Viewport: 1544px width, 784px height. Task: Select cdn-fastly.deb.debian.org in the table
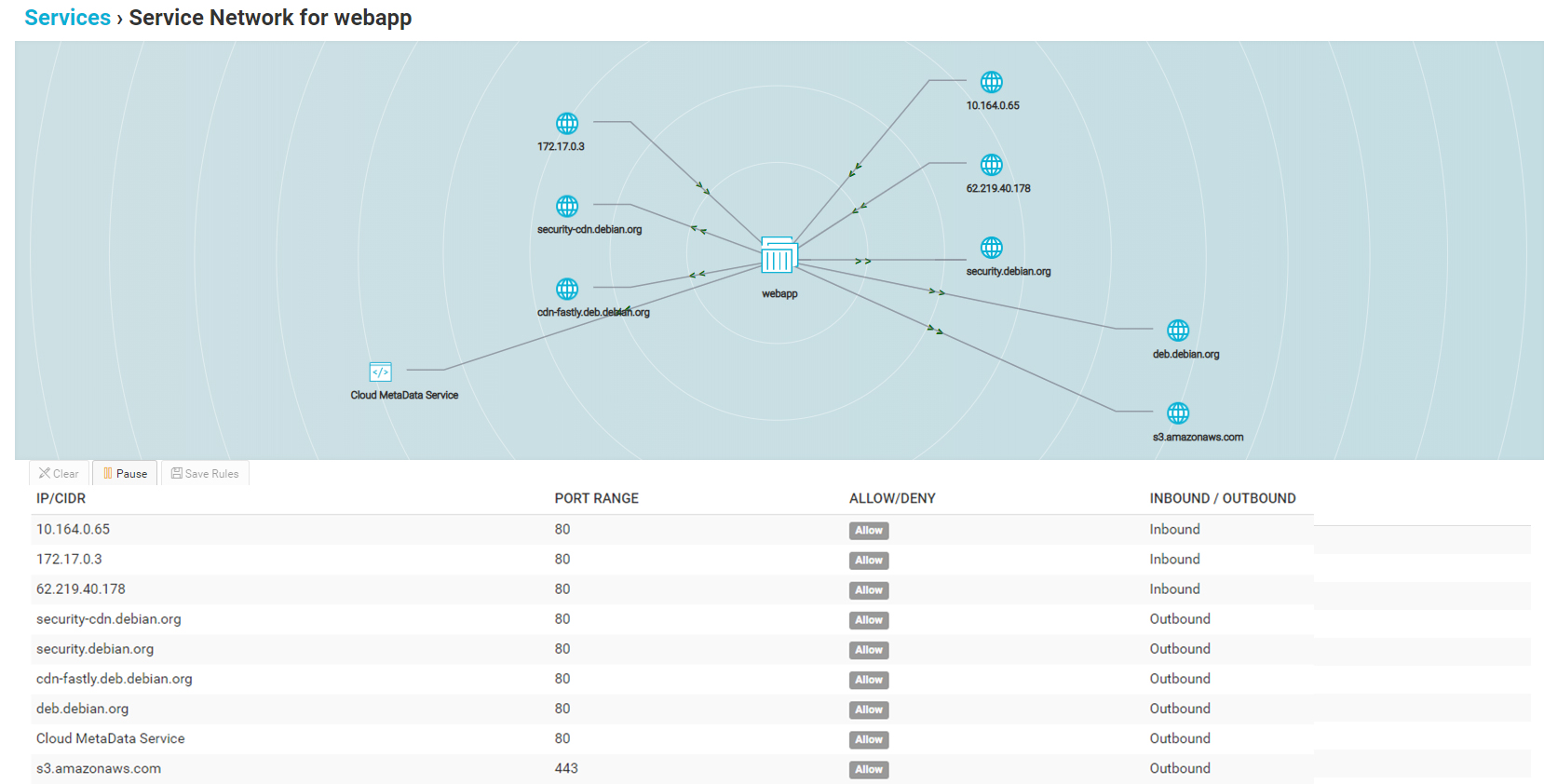[114, 679]
